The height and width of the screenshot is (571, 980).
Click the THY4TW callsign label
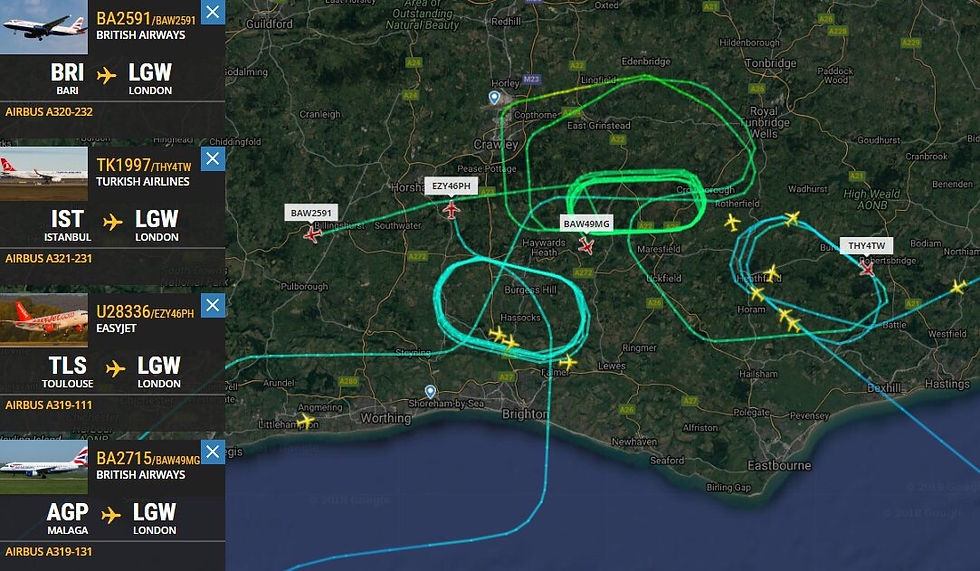(x=866, y=246)
